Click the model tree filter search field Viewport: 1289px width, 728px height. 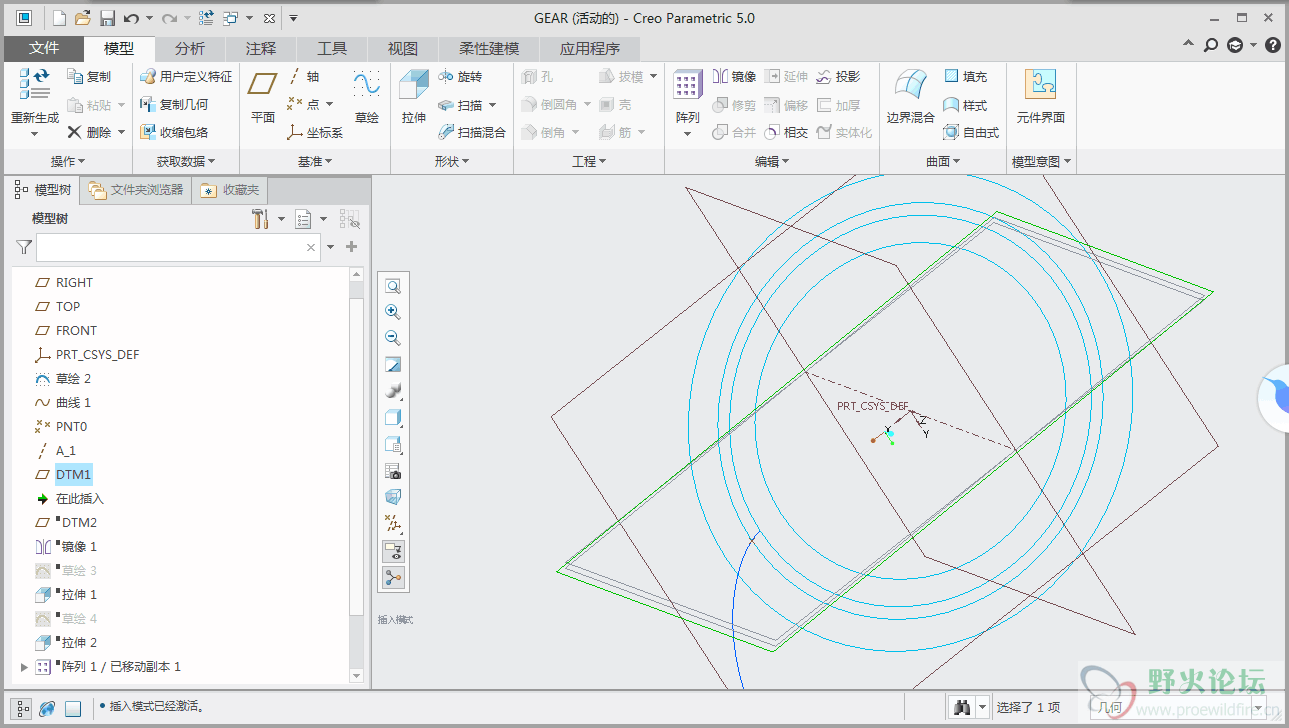click(x=178, y=247)
